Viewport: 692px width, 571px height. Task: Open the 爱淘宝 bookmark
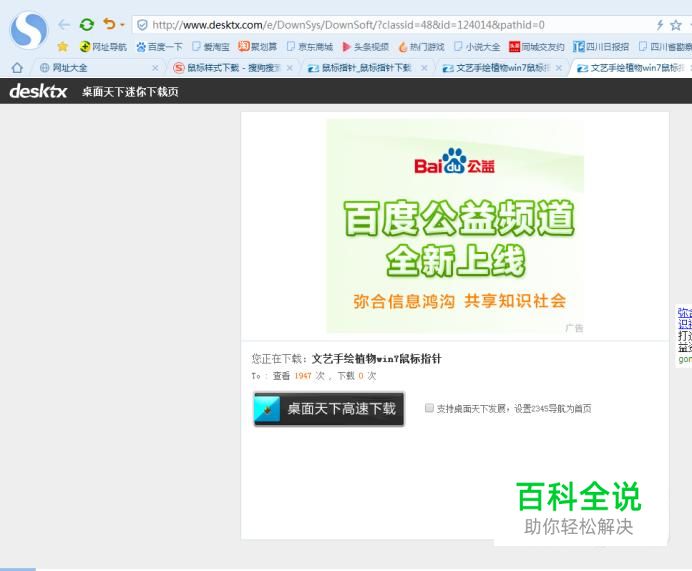pyautogui.click(x=211, y=47)
